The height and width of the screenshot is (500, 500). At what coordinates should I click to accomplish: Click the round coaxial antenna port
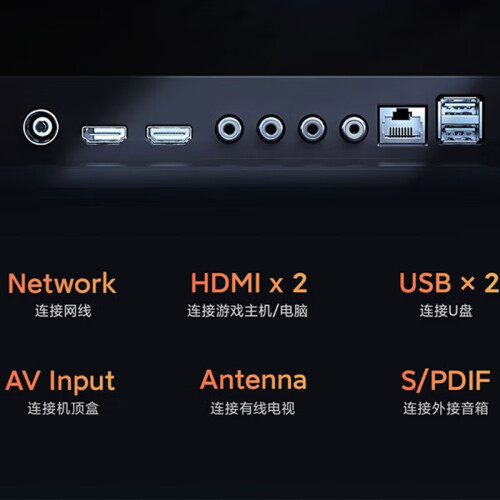41,127
